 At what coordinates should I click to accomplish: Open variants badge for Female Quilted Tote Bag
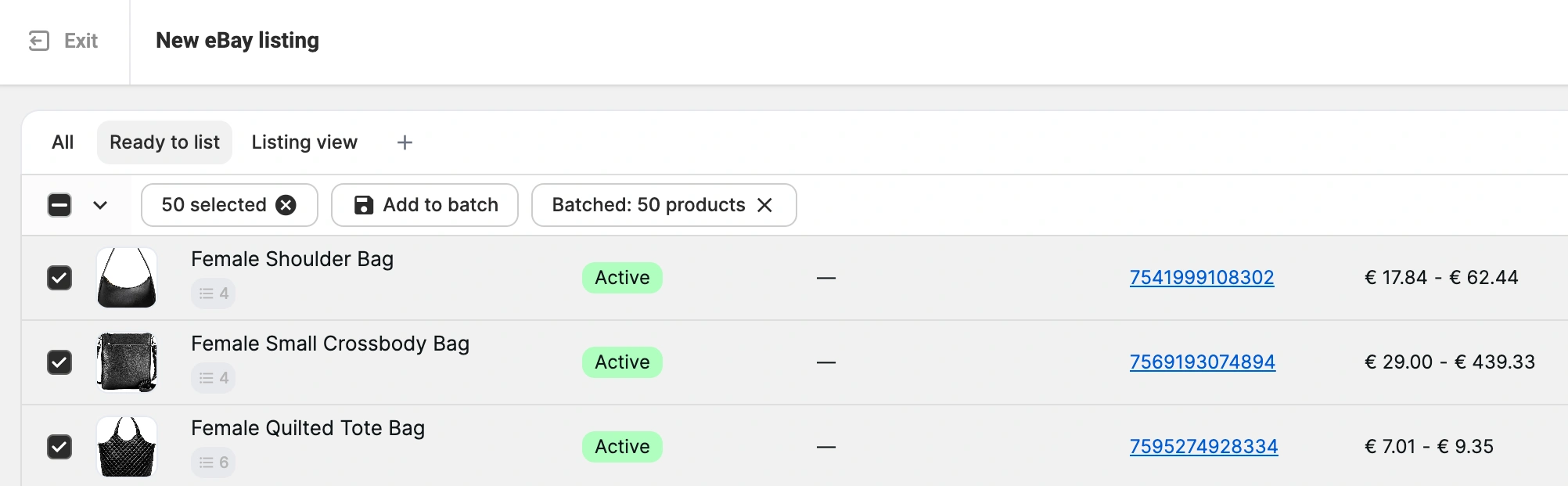coord(213,463)
